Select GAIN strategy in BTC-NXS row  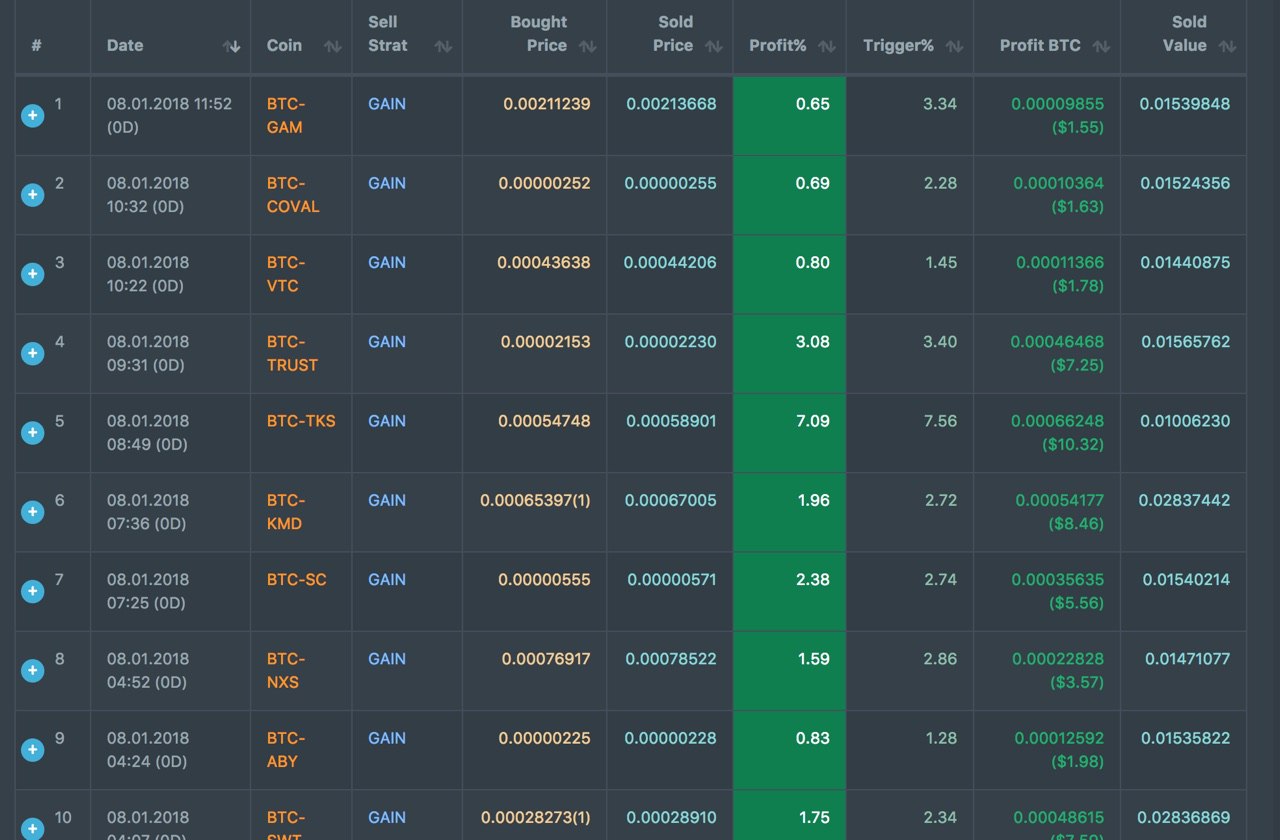pyautogui.click(x=387, y=658)
